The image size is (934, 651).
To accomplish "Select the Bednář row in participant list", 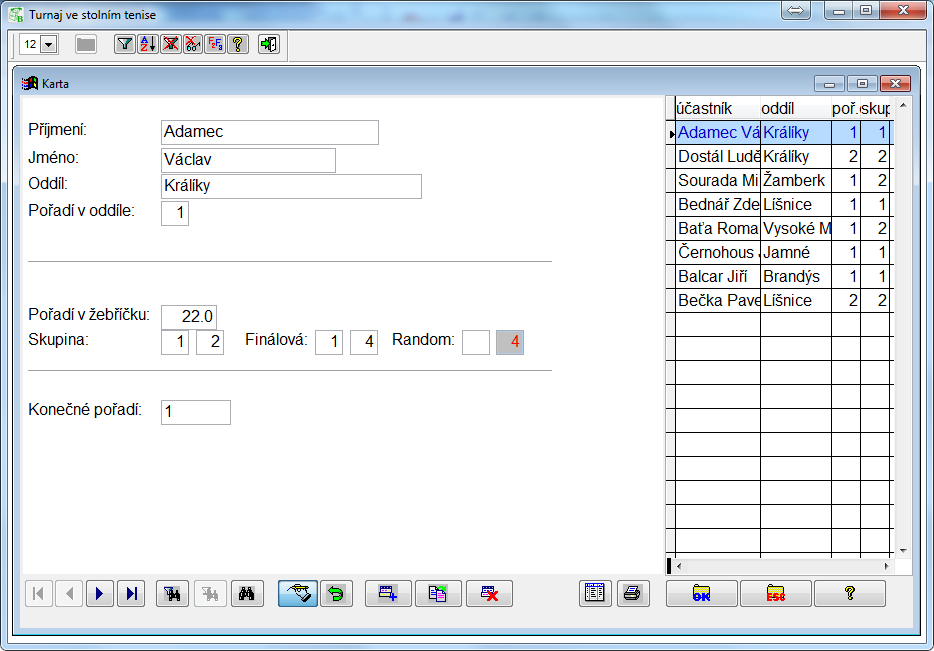I will coord(718,205).
